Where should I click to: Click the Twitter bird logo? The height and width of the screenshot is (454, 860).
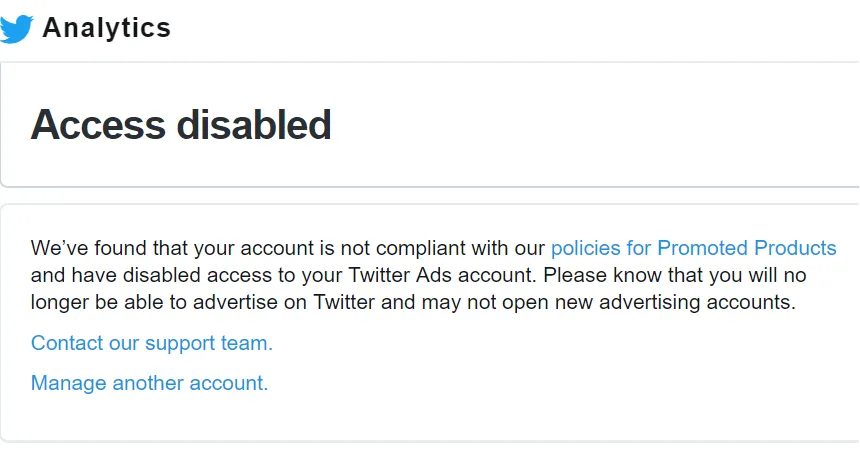point(16,29)
